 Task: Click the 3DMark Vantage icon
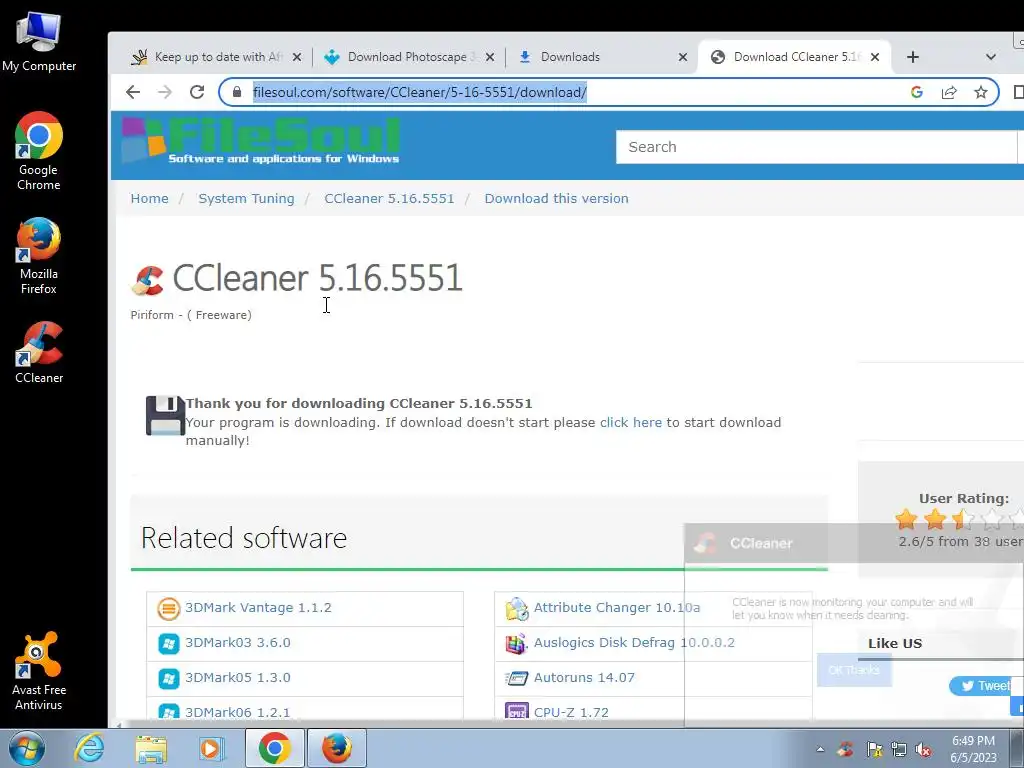[168, 609]
